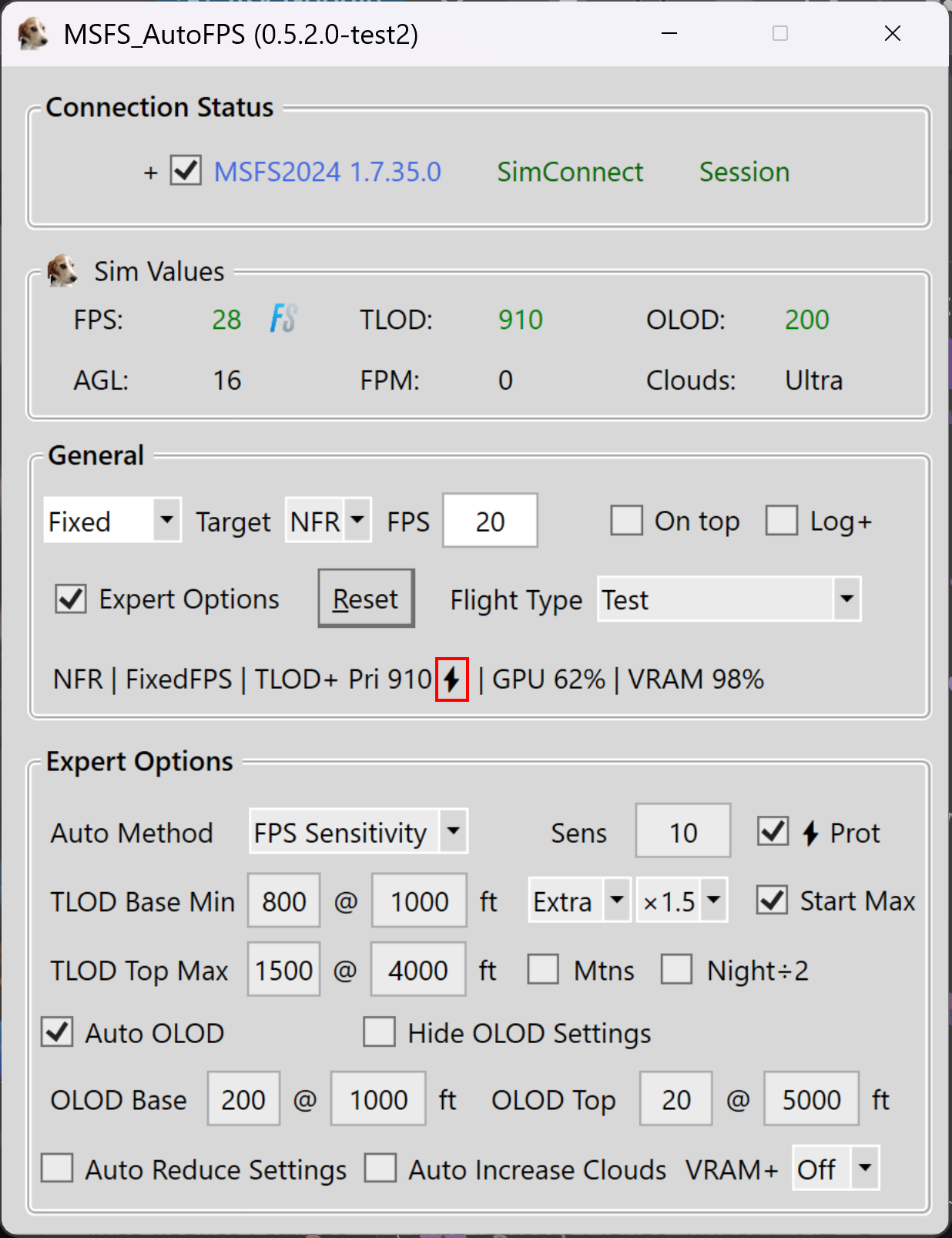This screenshot has width=952, height=1238.
Task: Enable the Log+ checkbox
Action: (782, 521)
